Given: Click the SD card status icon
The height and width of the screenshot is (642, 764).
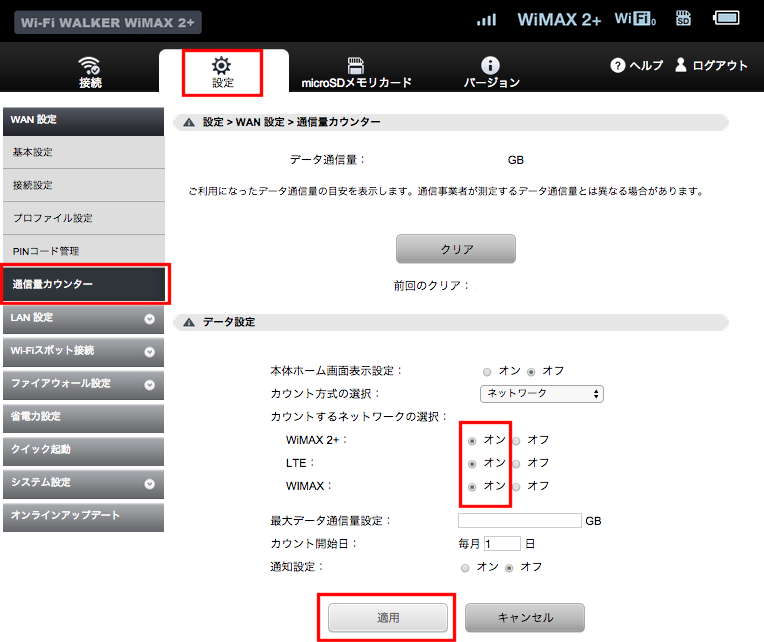Looking at the screenshot, I should coord(683,19).
